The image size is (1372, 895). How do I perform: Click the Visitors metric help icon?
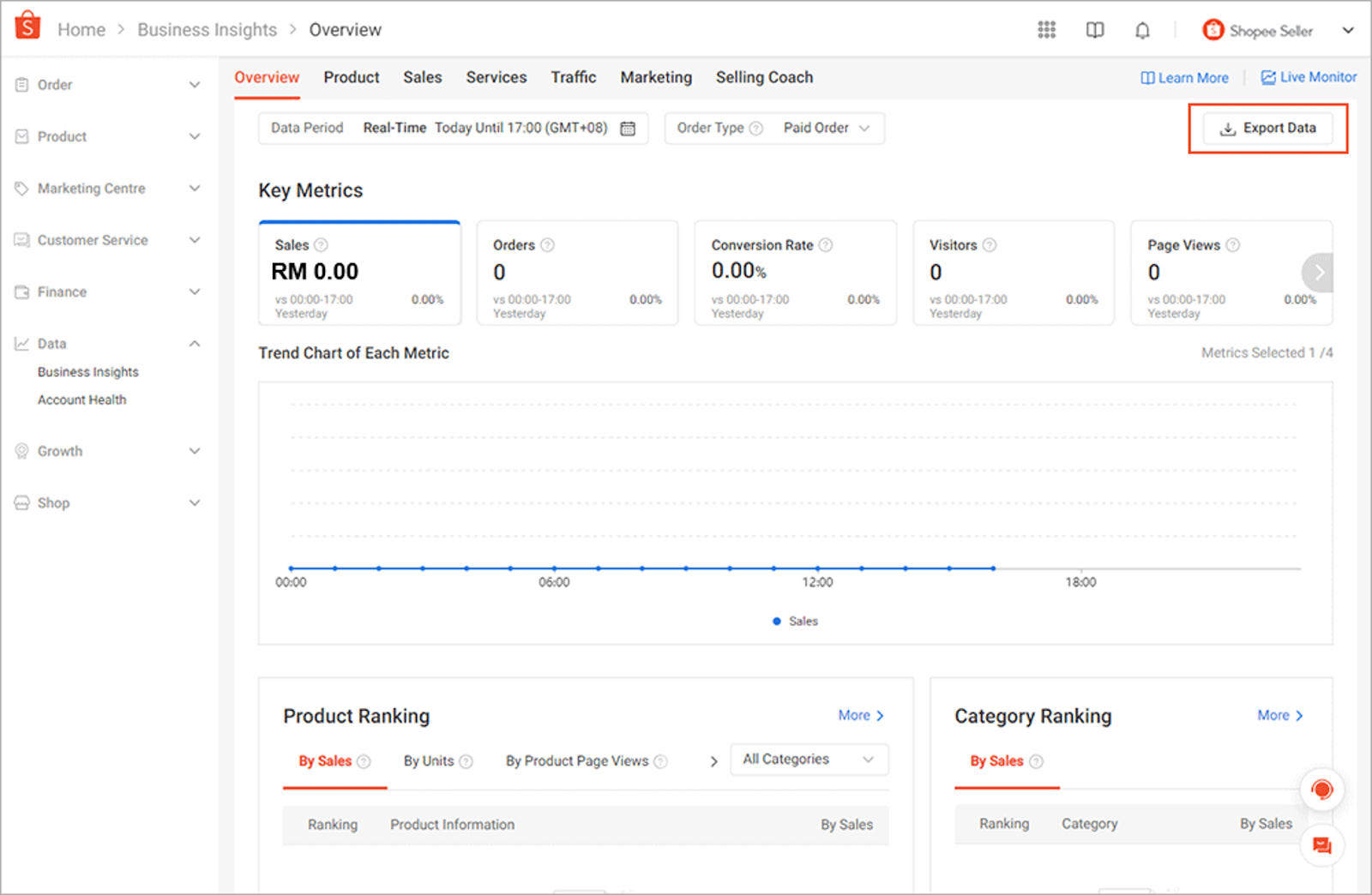[989, 245]
